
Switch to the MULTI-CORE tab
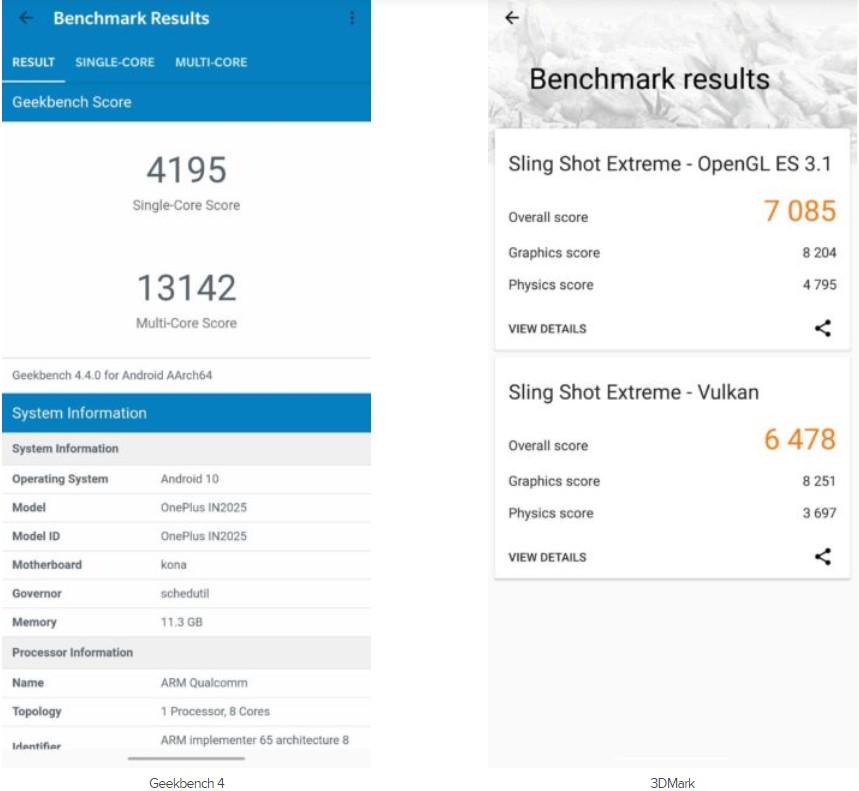click(211, 62)
